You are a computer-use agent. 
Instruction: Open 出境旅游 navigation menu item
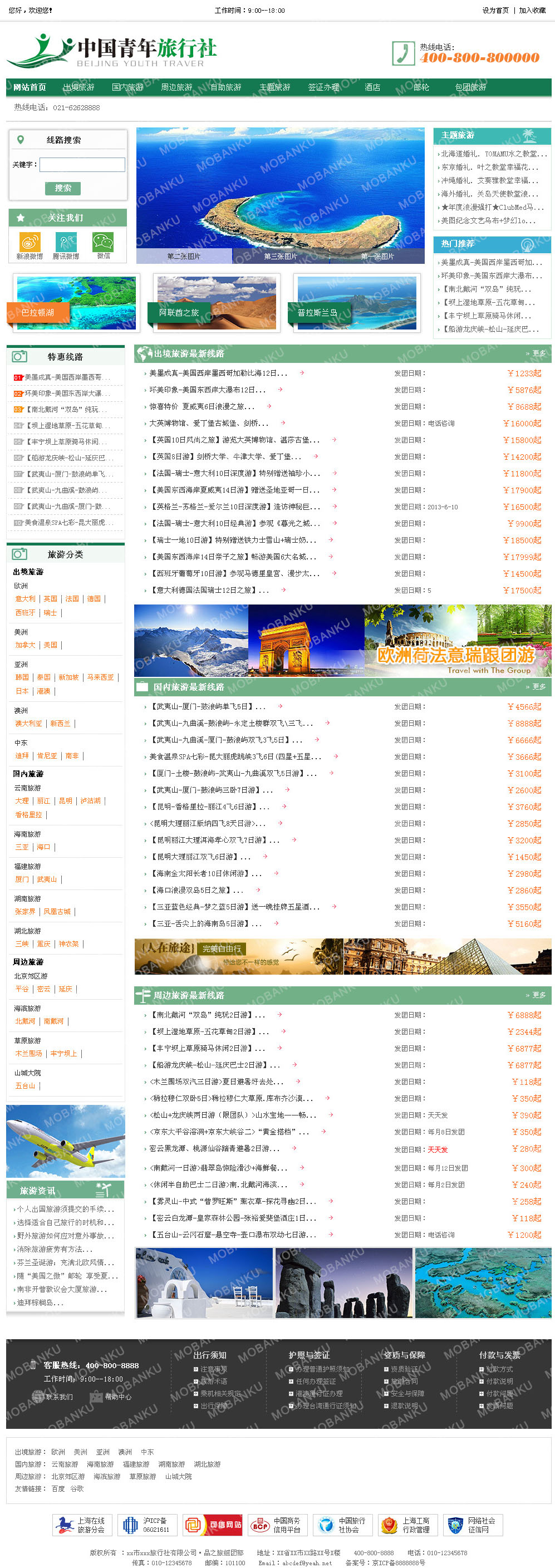coord(78,87)
